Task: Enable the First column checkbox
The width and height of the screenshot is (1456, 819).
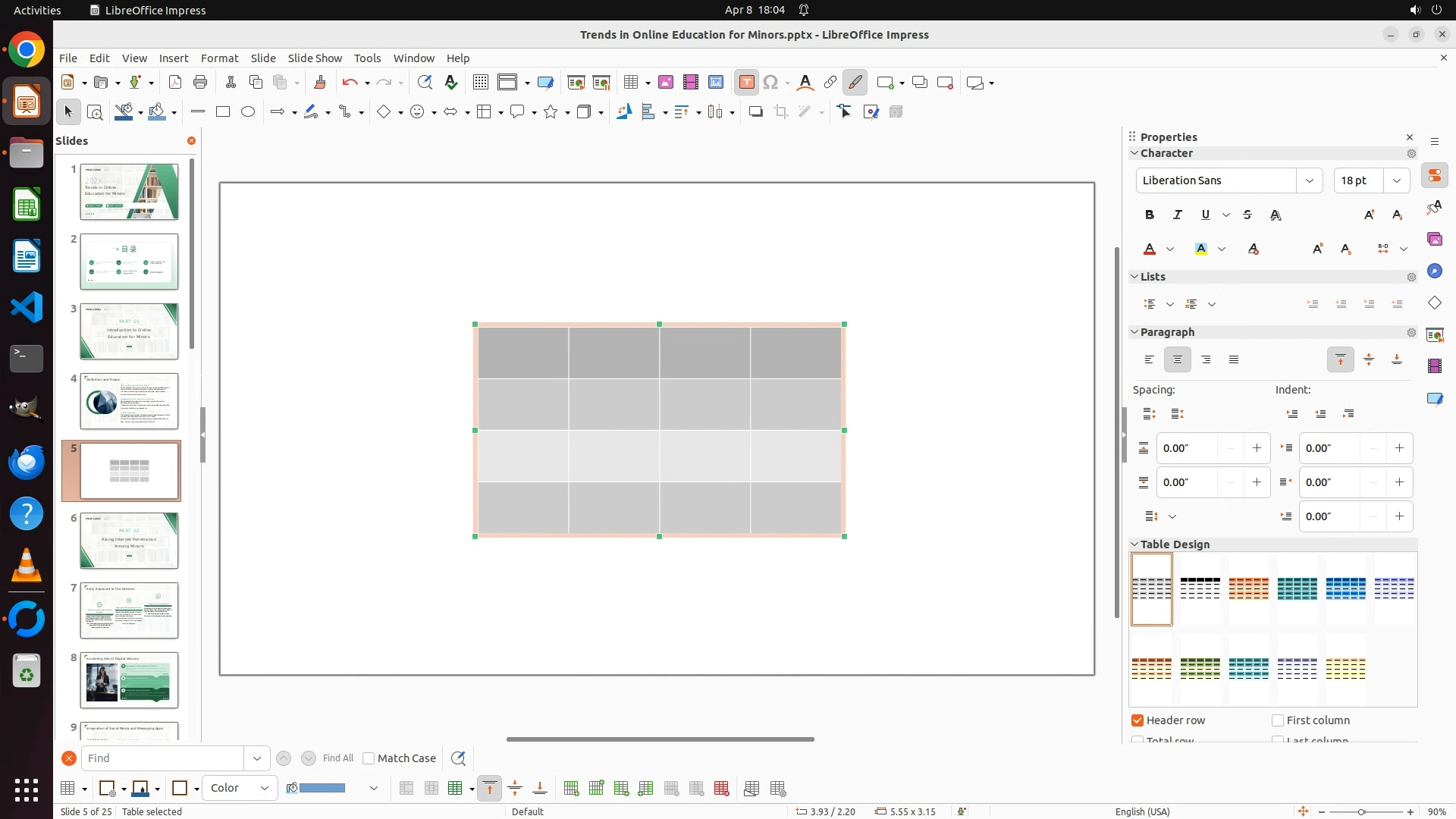Action: pyautogui.click(x=1279, y=720)
